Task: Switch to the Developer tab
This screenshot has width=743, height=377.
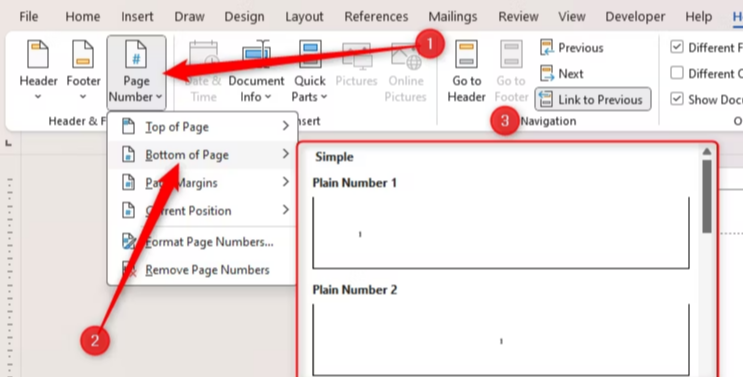Action: 635,17
